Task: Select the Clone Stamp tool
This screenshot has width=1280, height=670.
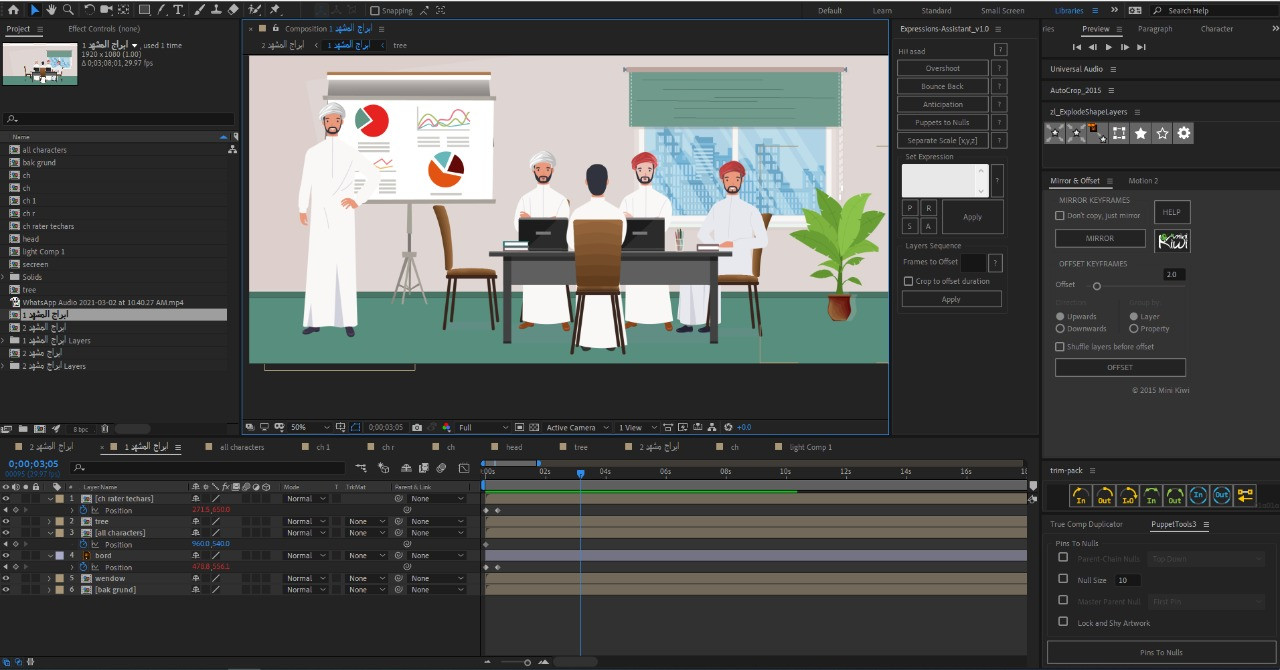Action: [x=216, y=10]
